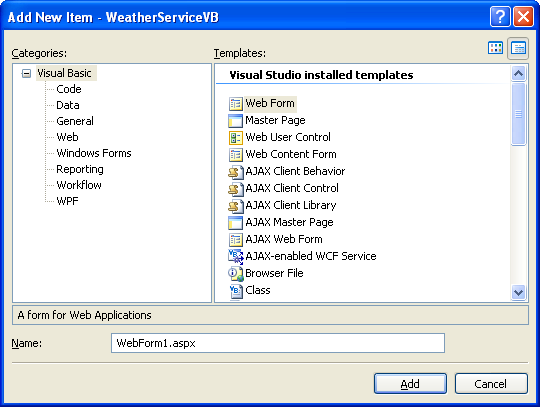Click the Class template icon
Screen dimensions: 540x407
click(x=236, y=291)
